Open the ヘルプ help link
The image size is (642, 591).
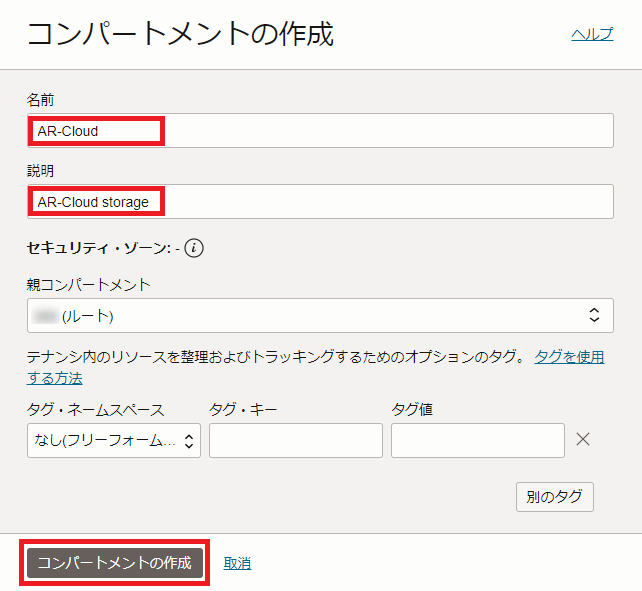pos(592,34)
